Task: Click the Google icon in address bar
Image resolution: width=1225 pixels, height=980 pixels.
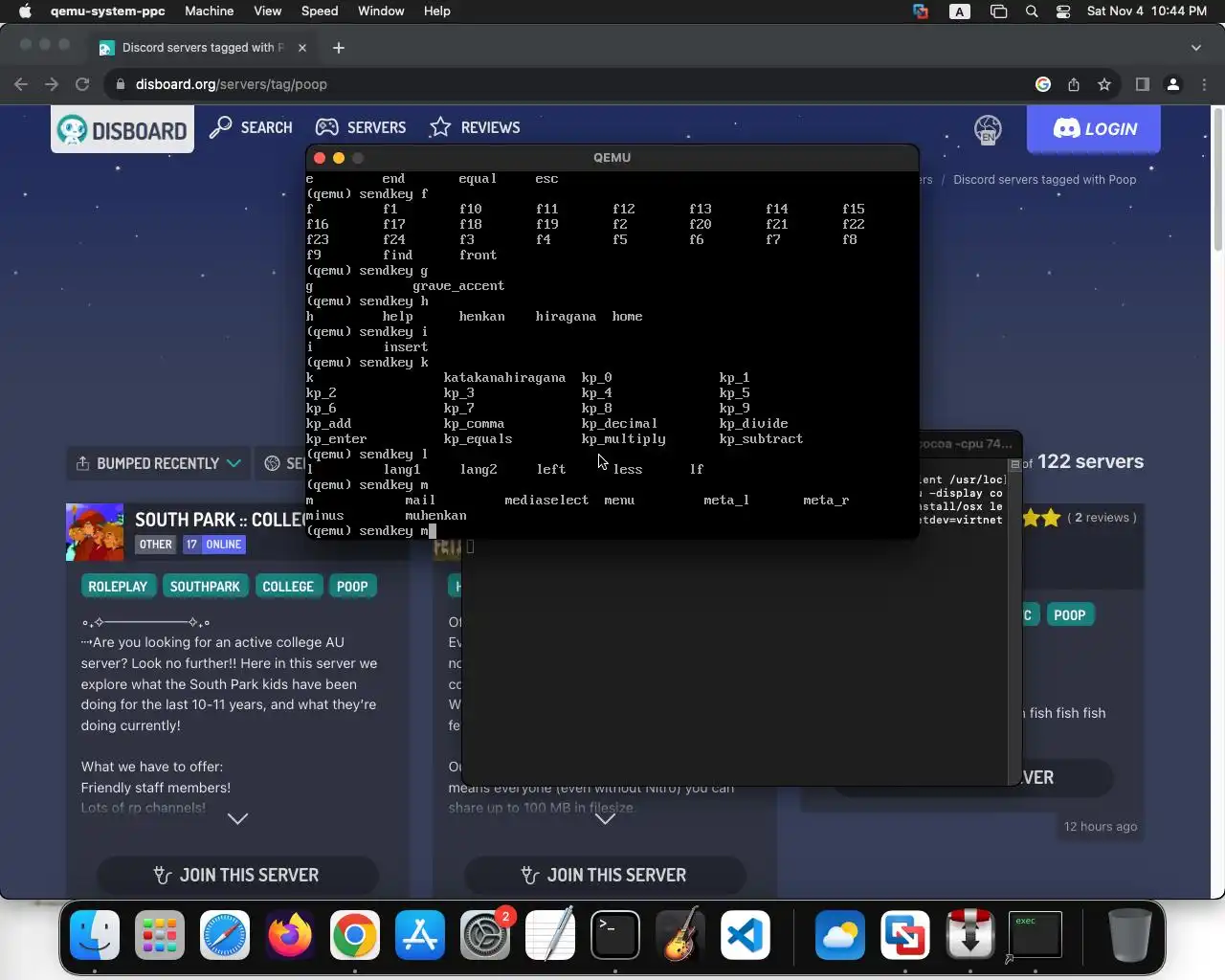Action: pos(1043,84)
